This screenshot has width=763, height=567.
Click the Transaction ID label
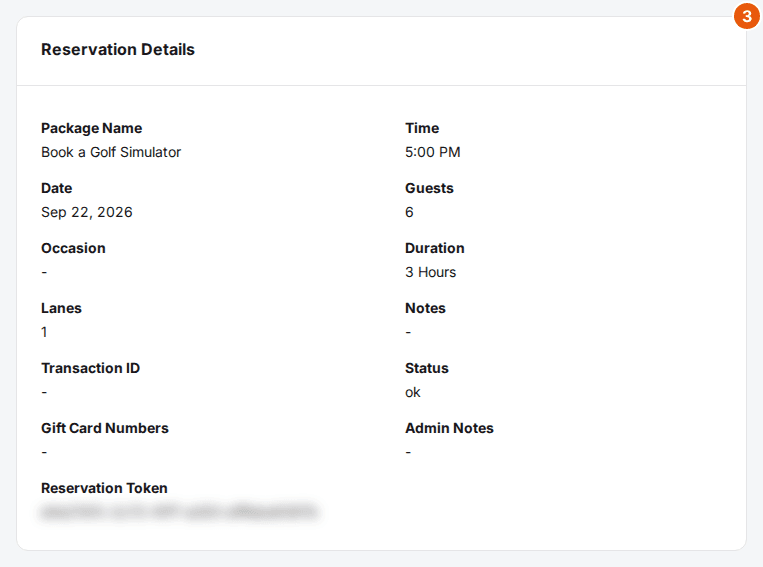pyautogui.click(x=91, y=368)
